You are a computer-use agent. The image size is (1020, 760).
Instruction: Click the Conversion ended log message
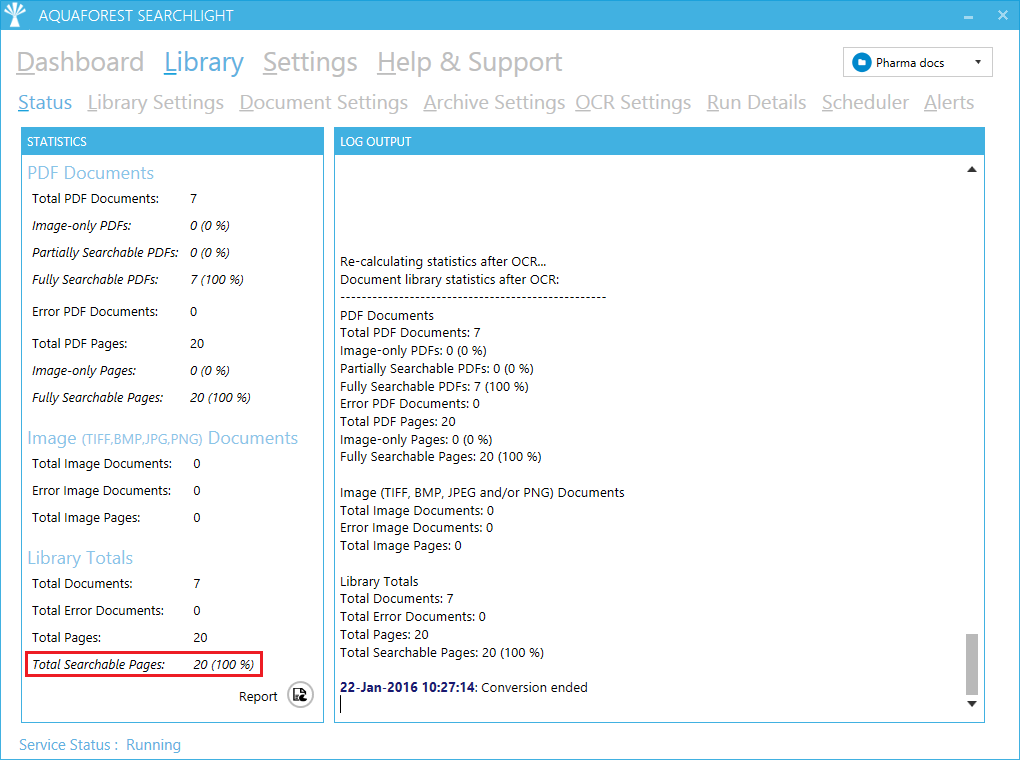[x=534, y=688]
